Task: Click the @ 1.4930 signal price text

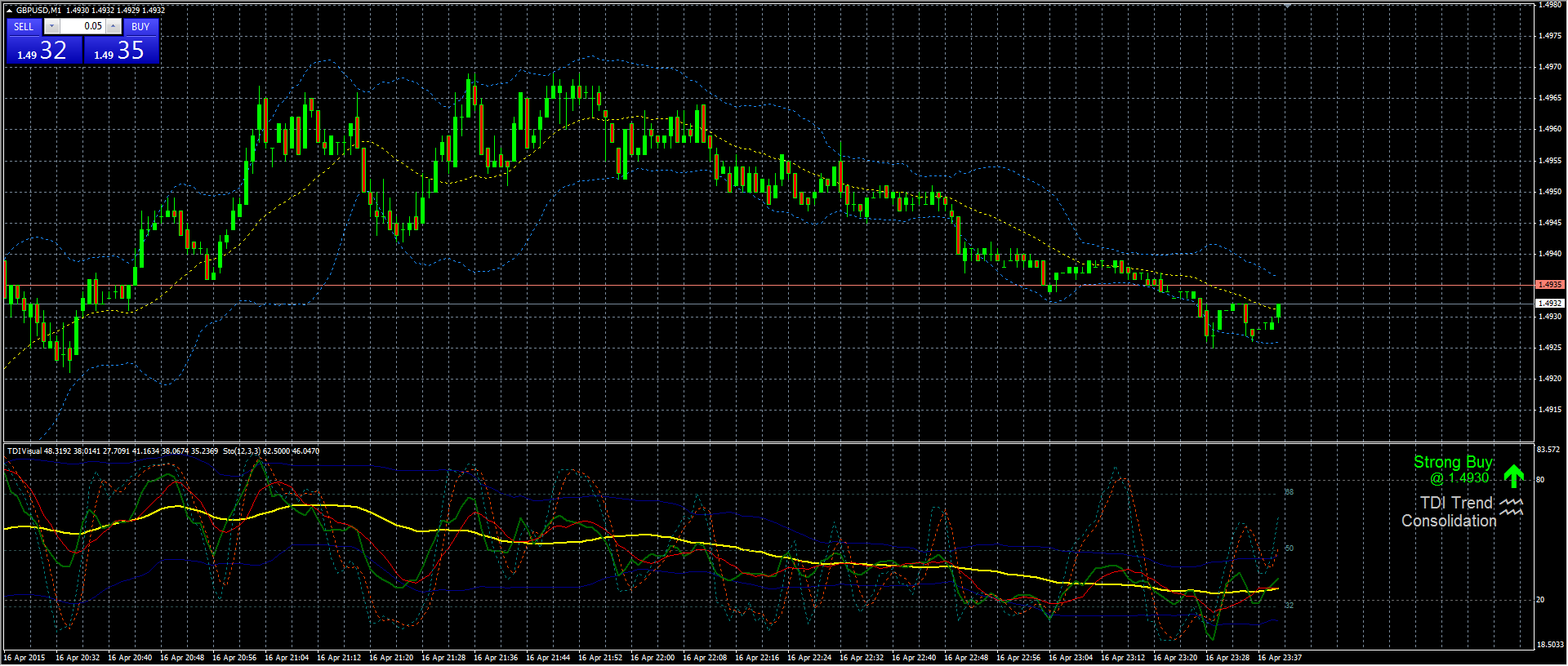Action: pyautogui.click(x=1459, y=478)
